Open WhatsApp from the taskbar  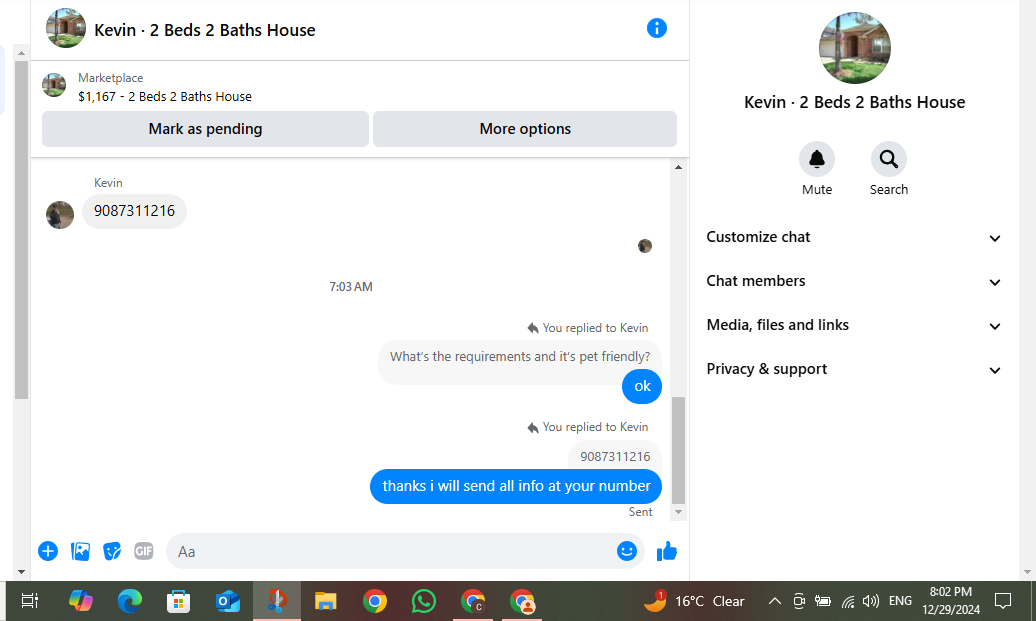click(x=424, y=601)
